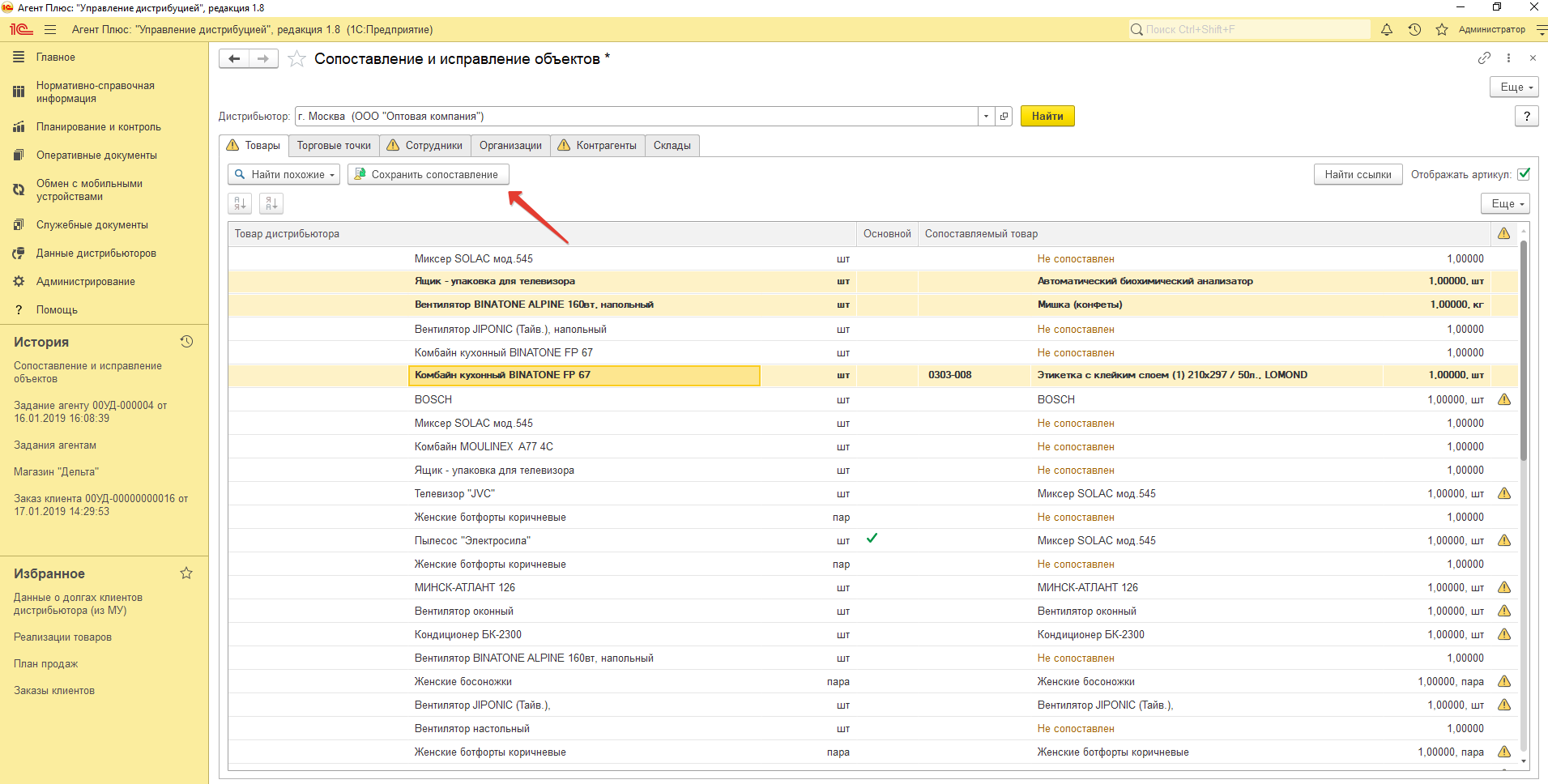Click the yellow Найти button
This screenshot has height=784, width=1548.
[1047, 116]
